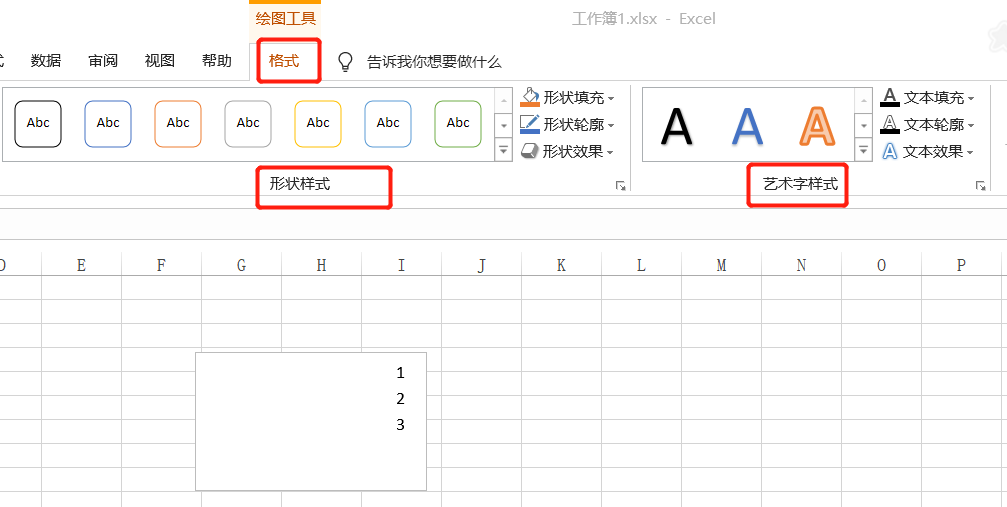This screenshot has height=507, width=1007.
Task: Click the 文本效果 glowing A icon
Action: click(x=889, y=152)
